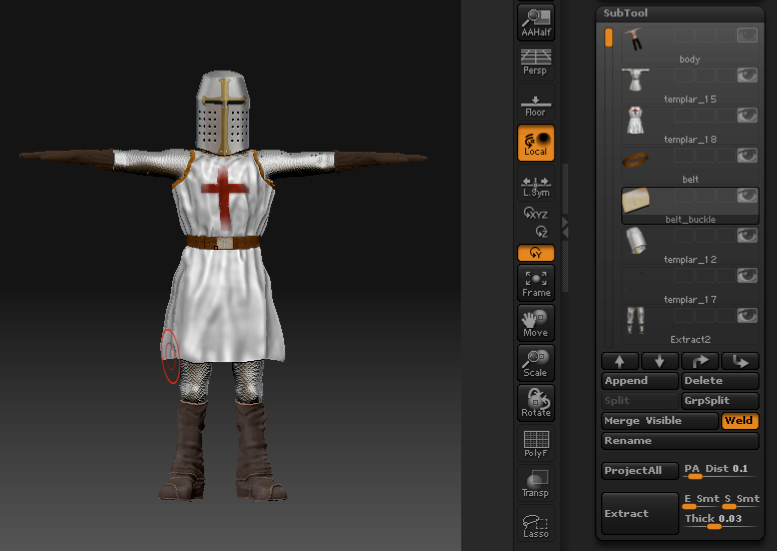This screenshot has width=777, height=551.
Task: Hide the belt_buckle subtool
Action: tap(747, 195)
